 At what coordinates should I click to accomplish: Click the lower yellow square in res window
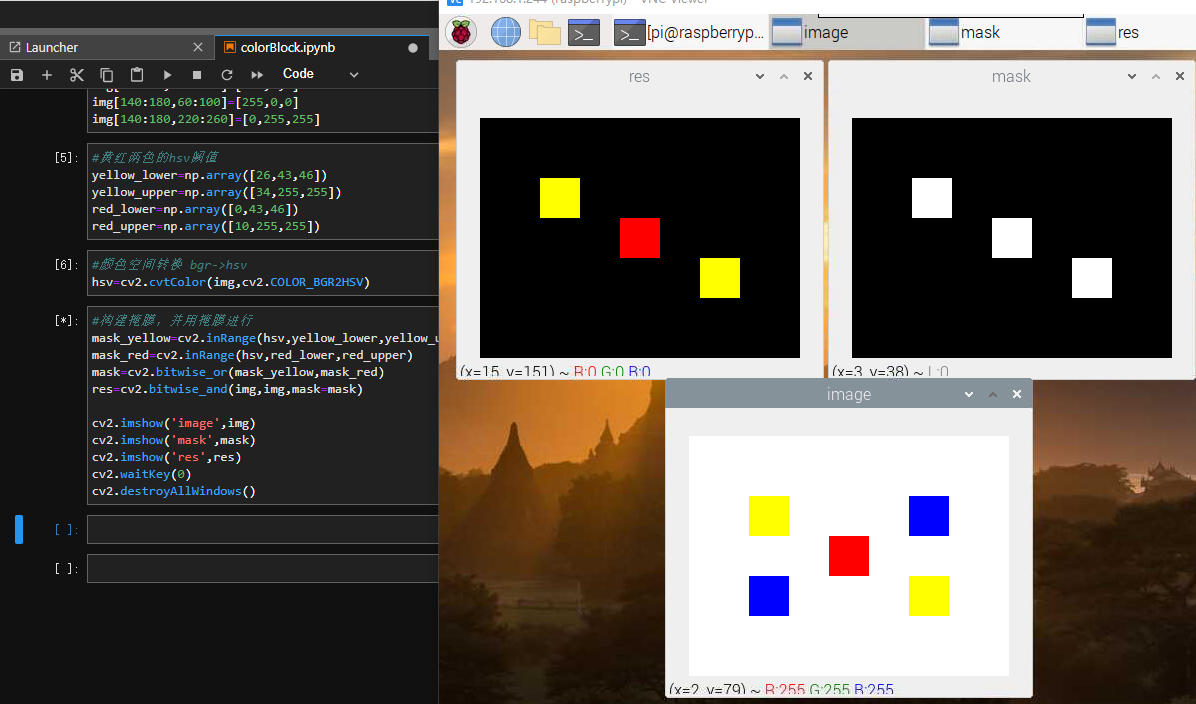[x=720, y=278]
